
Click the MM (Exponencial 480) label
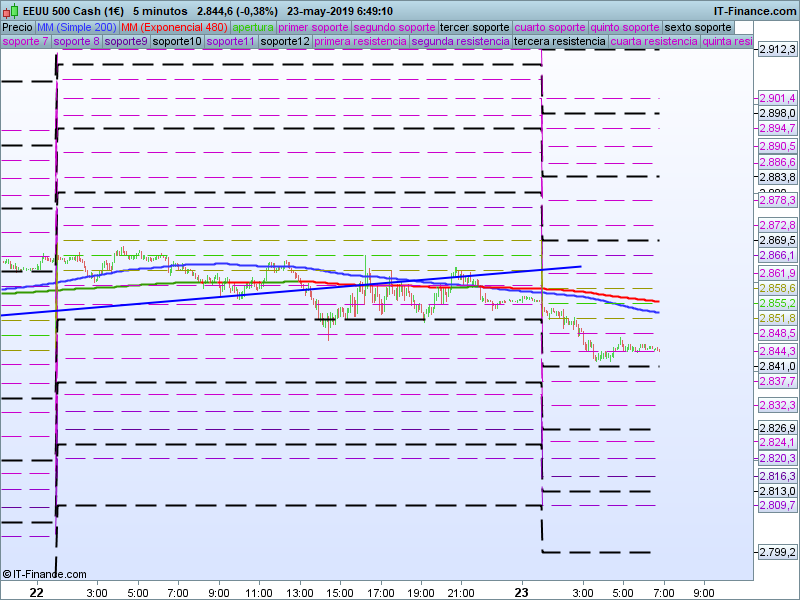(x=174, y=27)
